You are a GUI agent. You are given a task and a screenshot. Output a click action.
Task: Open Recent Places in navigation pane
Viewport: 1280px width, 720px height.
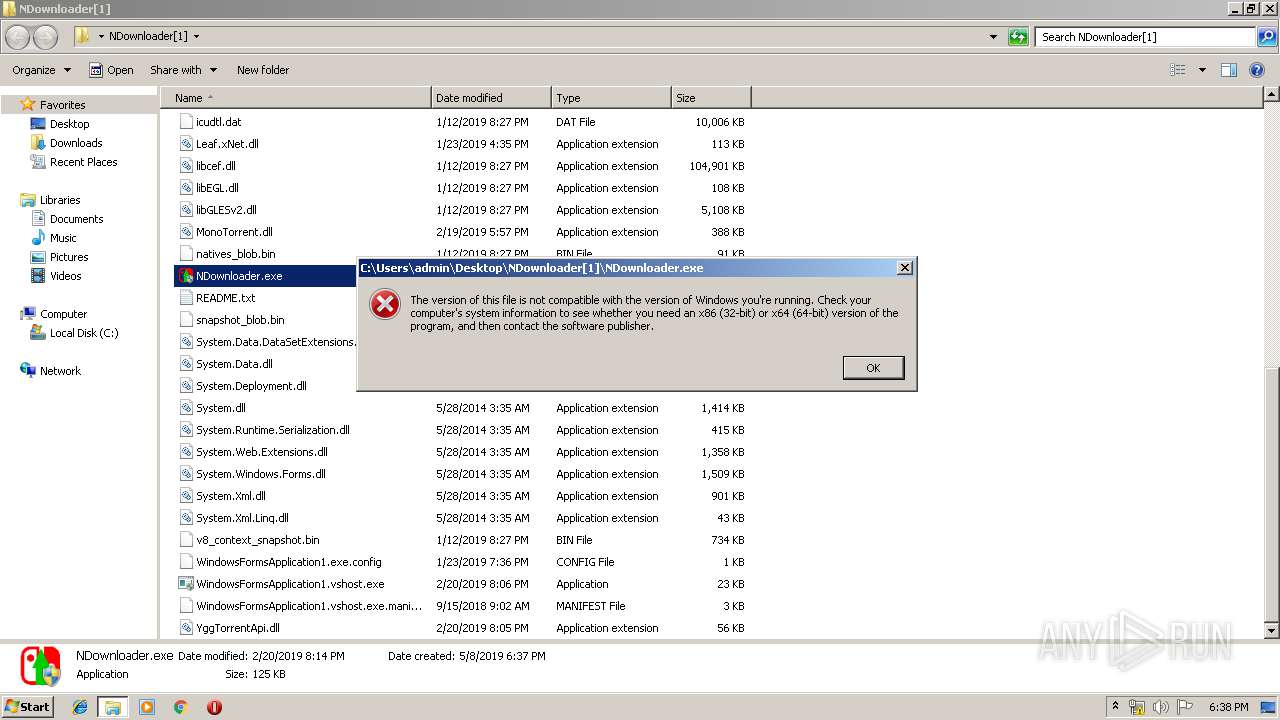click(83, 162)
